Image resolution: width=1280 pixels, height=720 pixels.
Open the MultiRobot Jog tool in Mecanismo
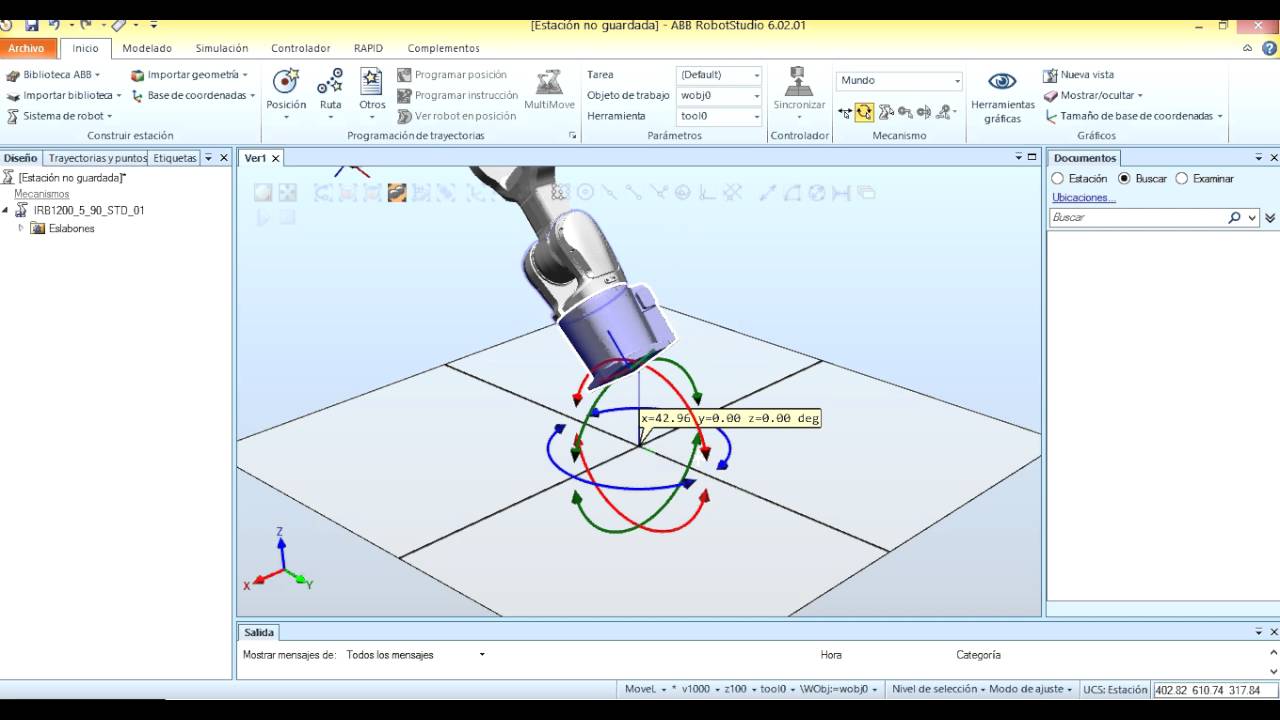pyautogui.click(x=945, y=112)
